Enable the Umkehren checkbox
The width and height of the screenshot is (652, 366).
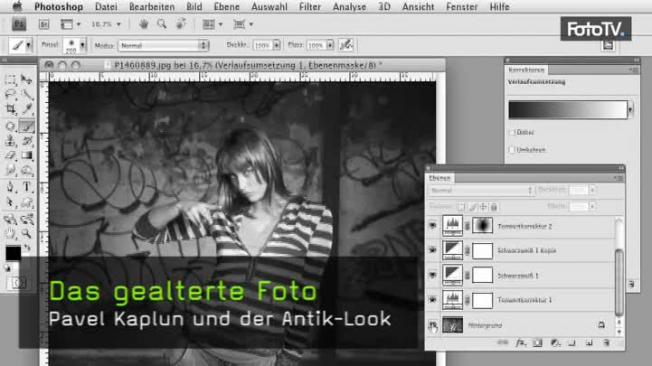pos(512,150)
